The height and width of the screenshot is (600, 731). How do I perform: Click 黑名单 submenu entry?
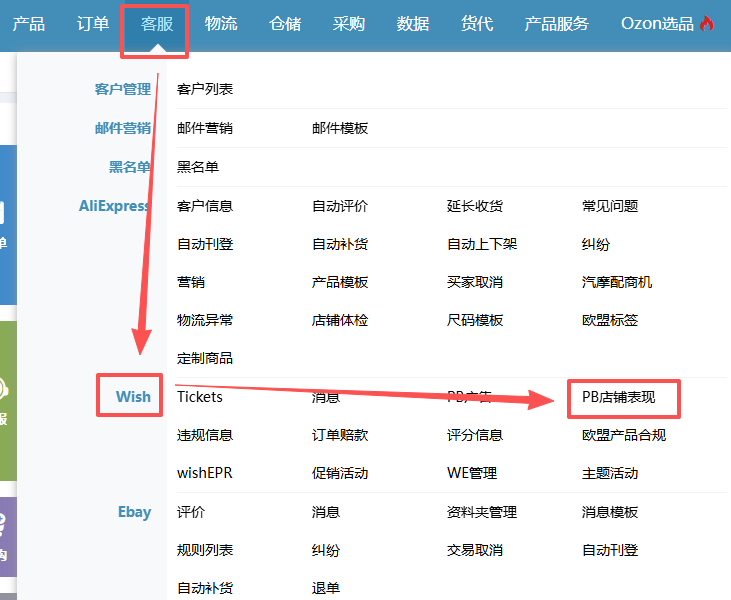pyautogui.click(x=198, y=167)
